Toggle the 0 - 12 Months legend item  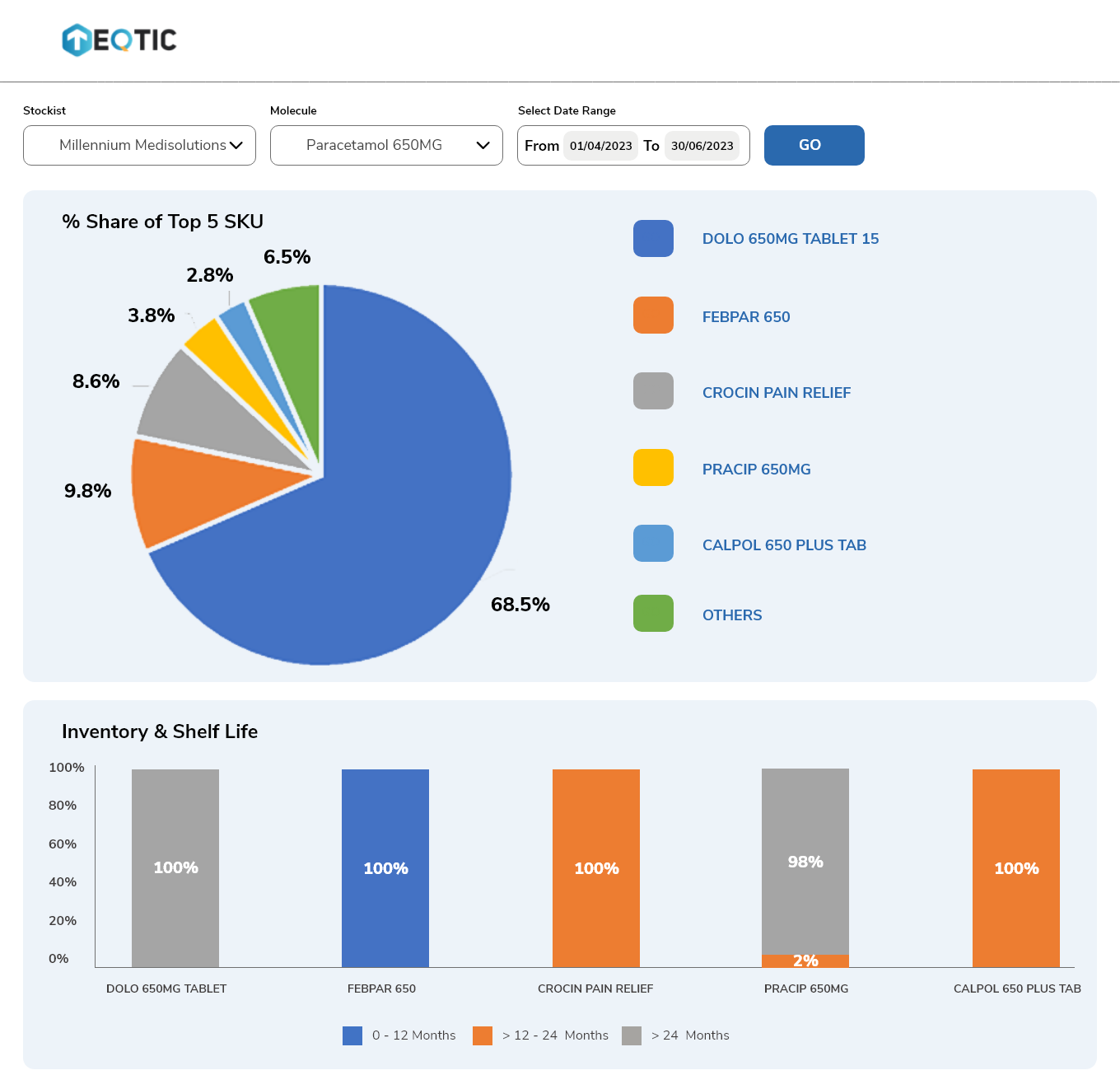coord(399,1035)
